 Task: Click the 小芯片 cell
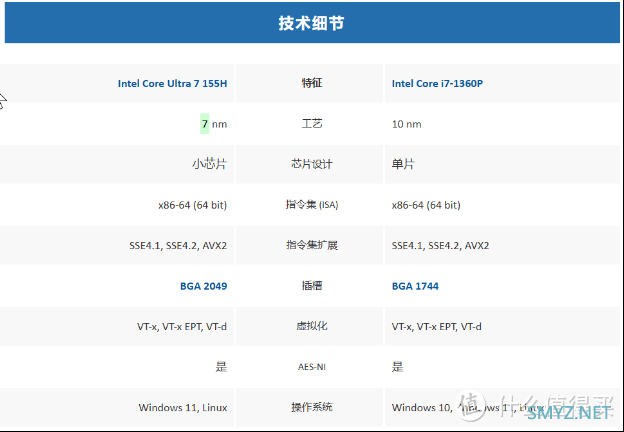pos(209,164)
